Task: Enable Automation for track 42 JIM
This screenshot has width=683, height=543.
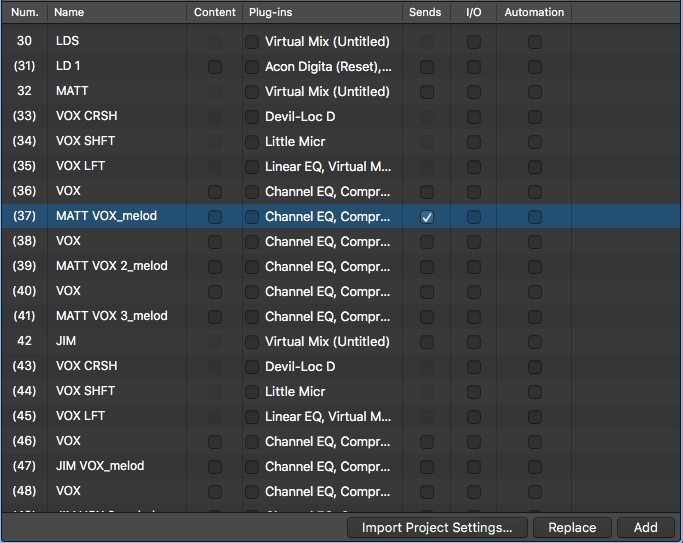Action: tap(535, 342)
